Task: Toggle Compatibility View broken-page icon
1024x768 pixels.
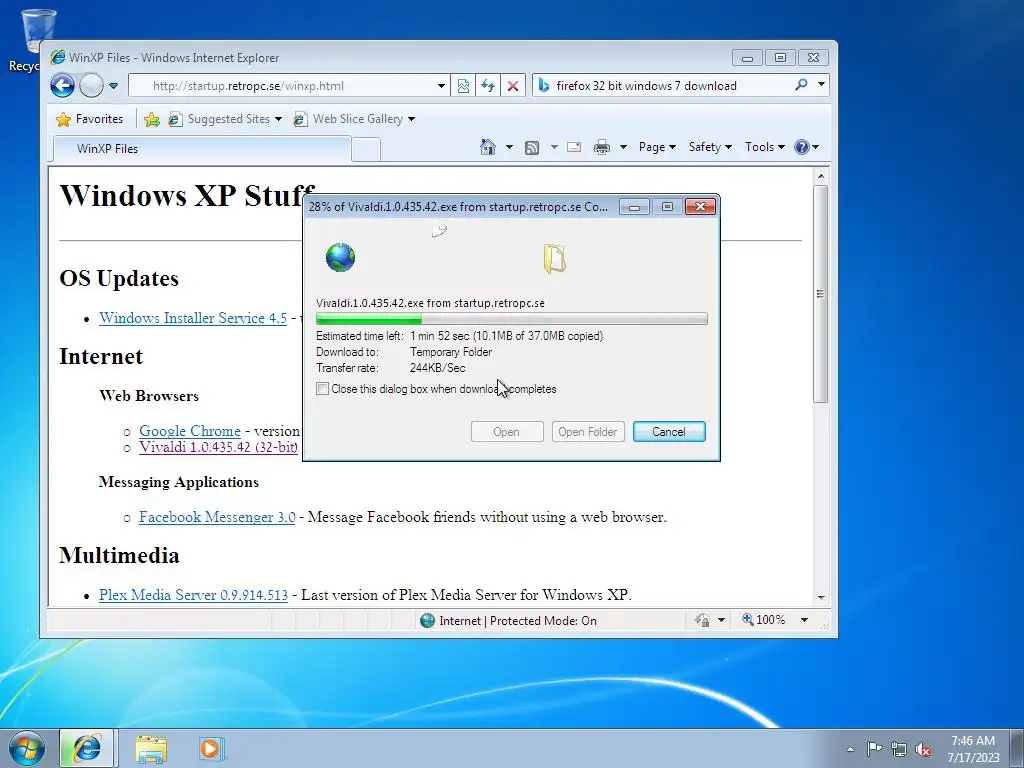Action: (x=463, y=86)
